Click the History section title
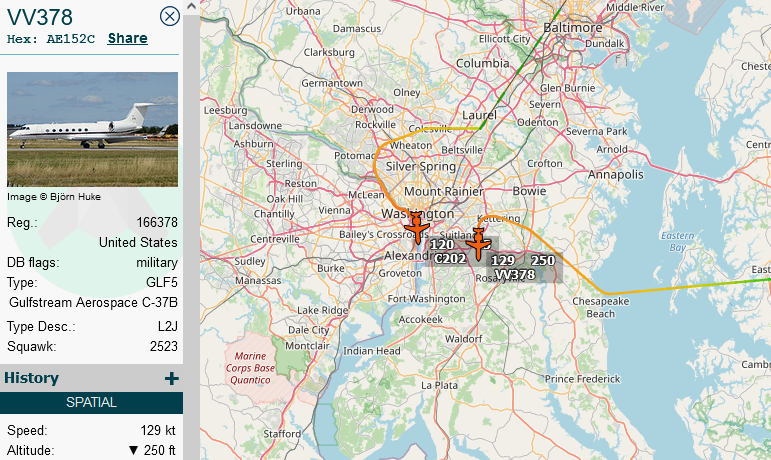 pos(31,378)
